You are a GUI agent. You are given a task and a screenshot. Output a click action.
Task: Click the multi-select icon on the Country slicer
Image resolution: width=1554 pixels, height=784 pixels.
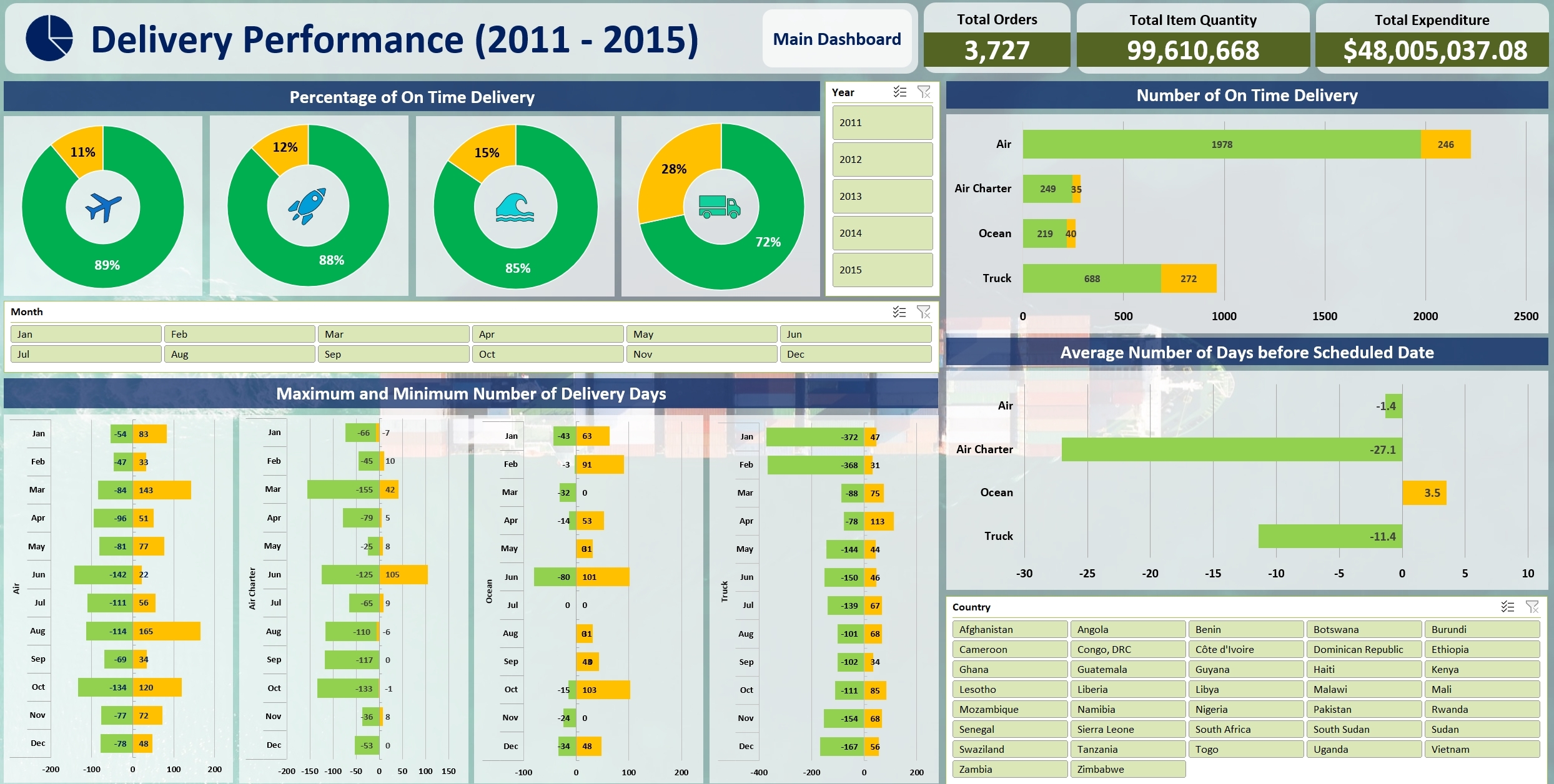coord(1507,607)
